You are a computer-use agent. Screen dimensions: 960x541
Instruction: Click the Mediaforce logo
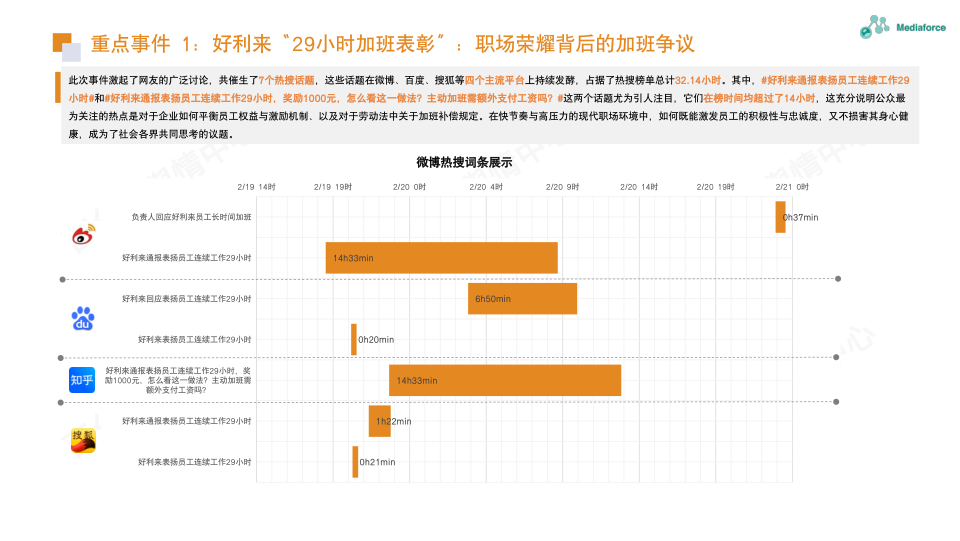point(902,27)
